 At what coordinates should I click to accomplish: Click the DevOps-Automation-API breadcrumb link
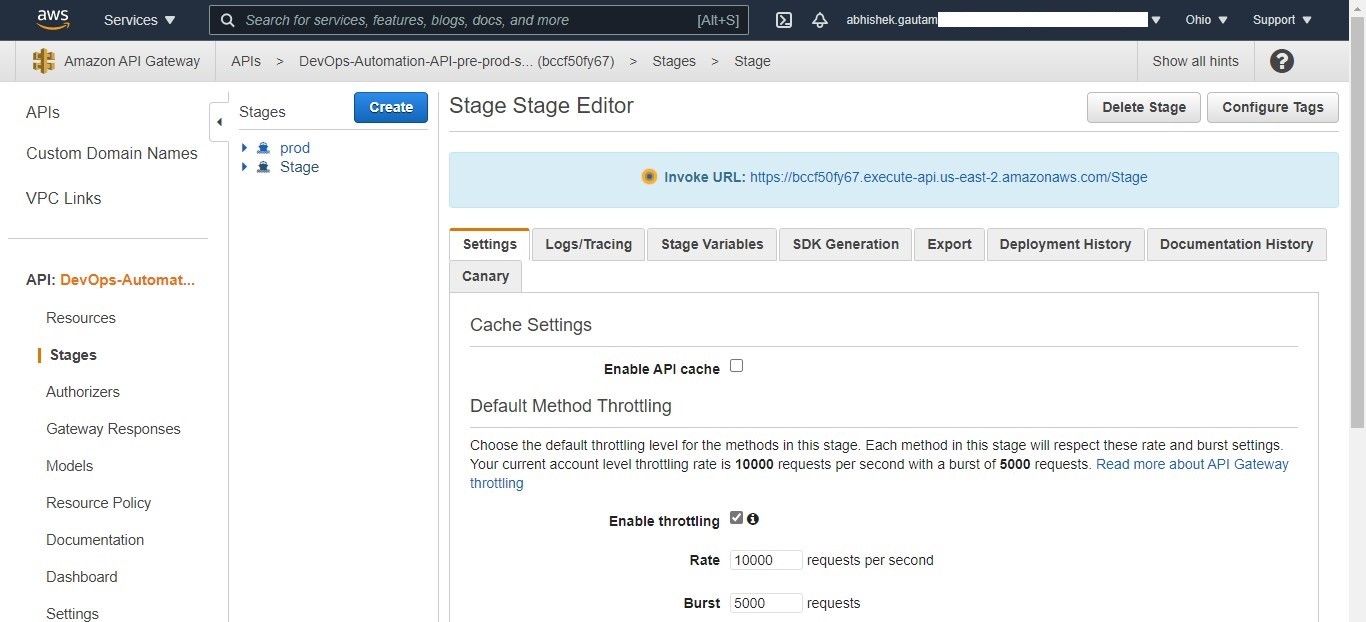tap(456, 61)
